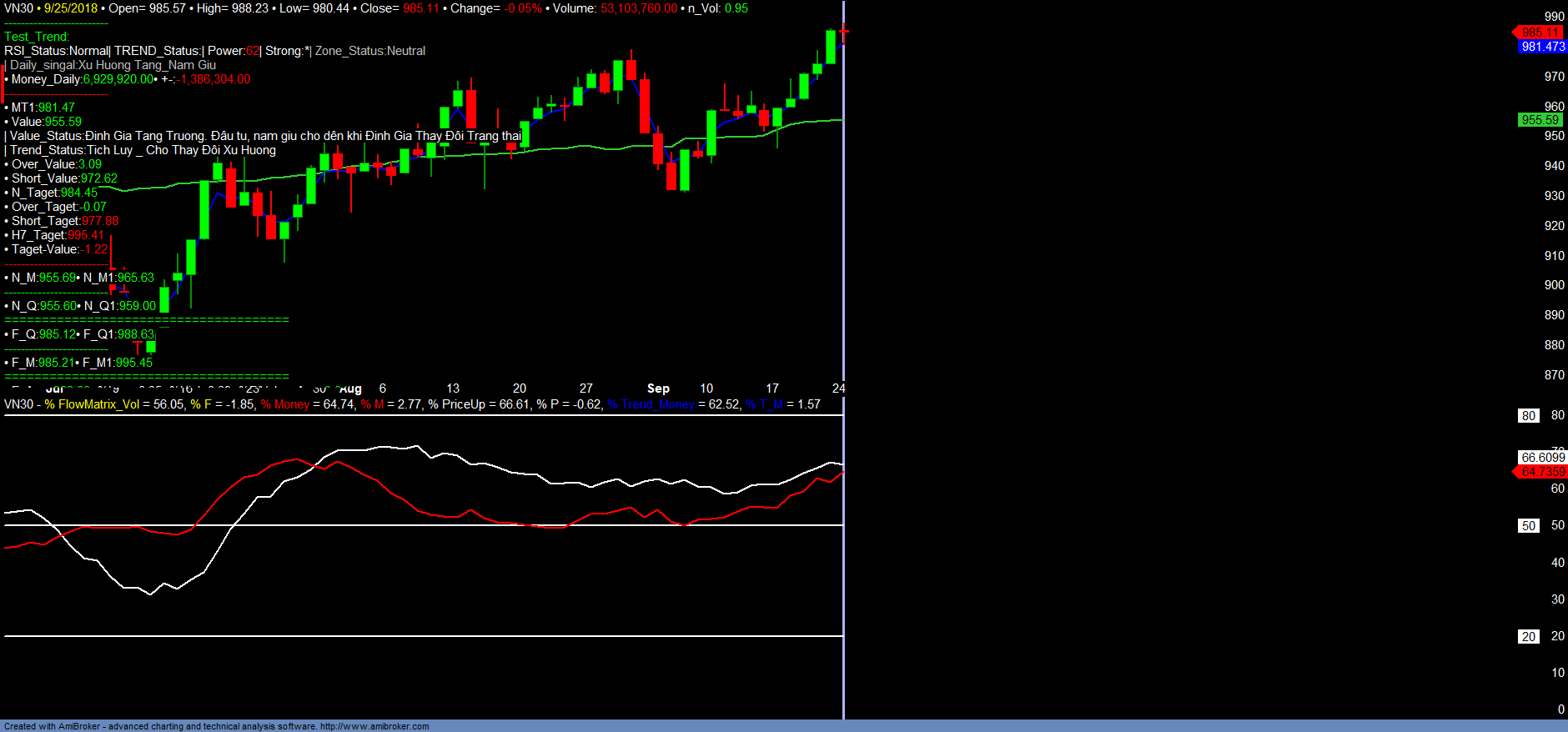
Task: Click date 17 on the time axis
Action: tap(772, 389)
